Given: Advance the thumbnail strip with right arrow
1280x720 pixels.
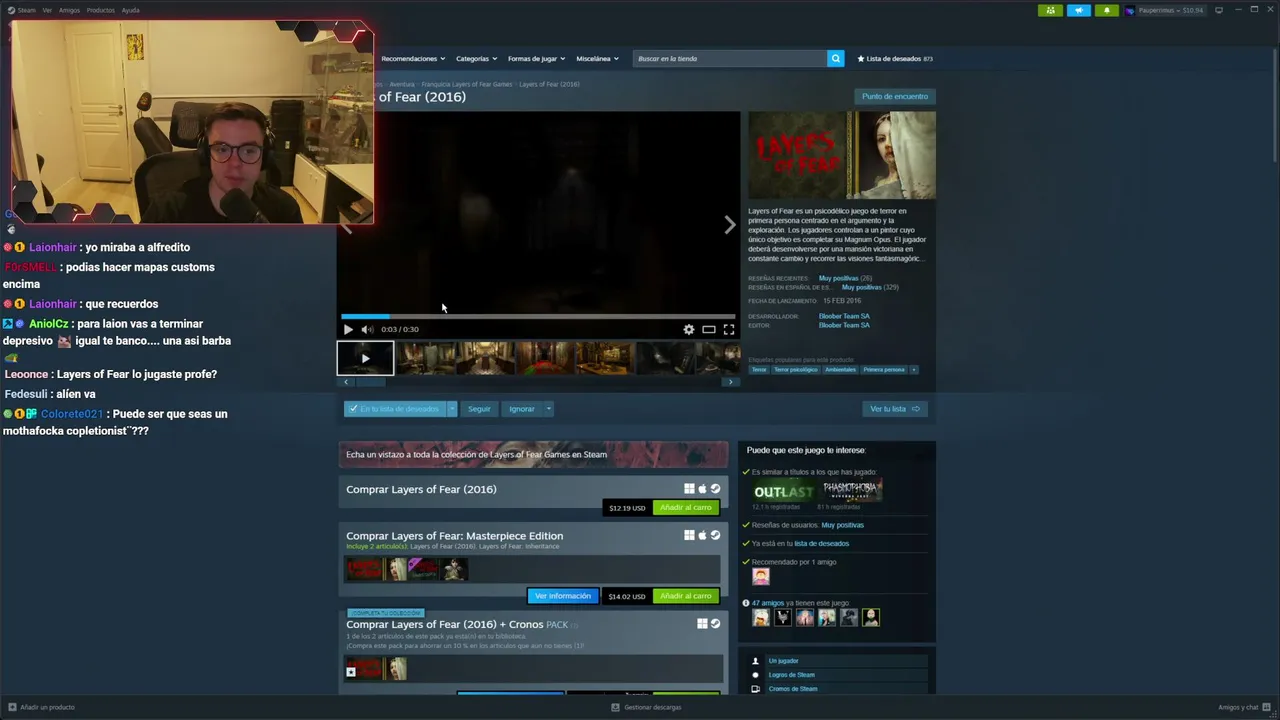Looking at the screenshot, I should pos(730,382).
